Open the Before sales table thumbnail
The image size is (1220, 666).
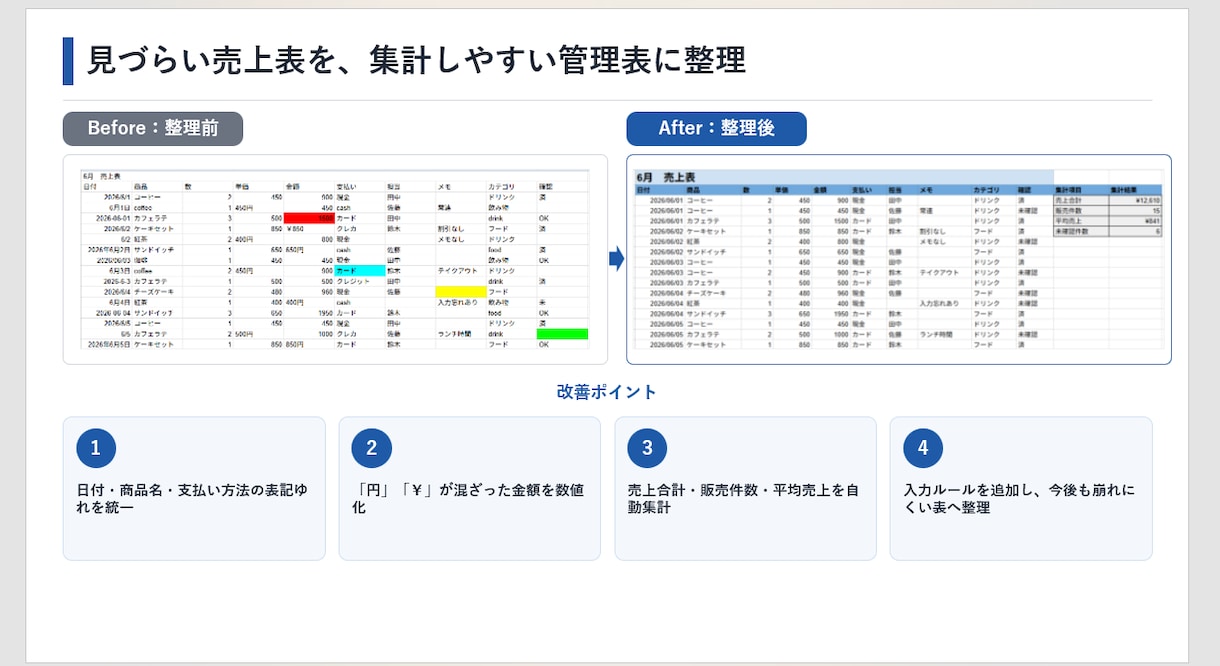[335, 259]
